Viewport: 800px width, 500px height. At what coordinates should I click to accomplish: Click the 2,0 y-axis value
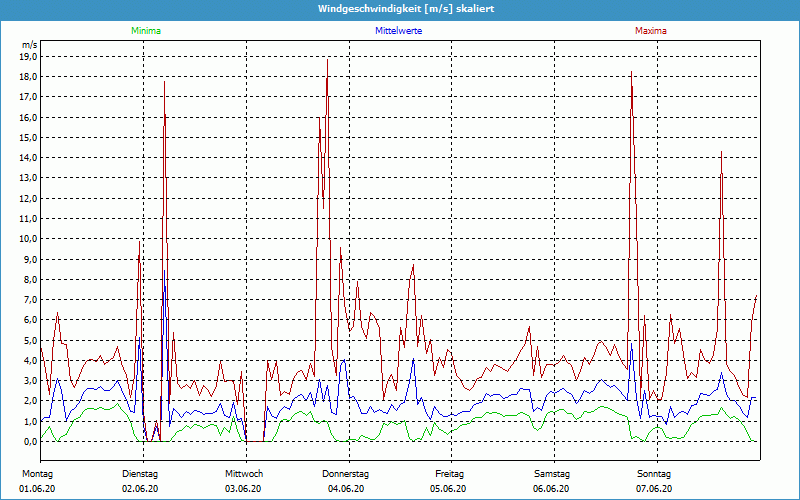[x=30, y=401]
